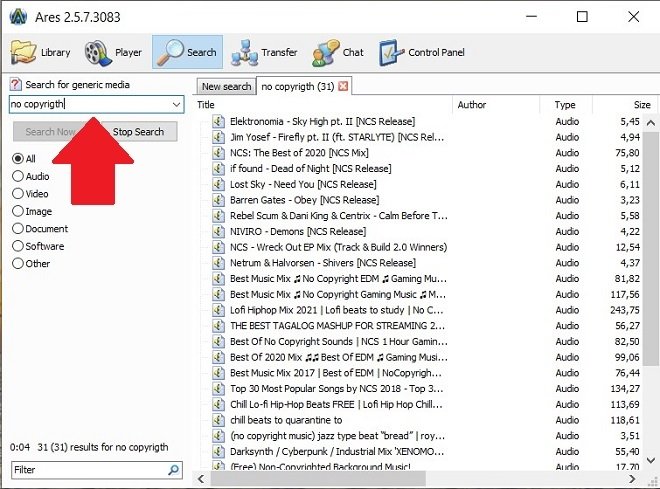This screenshot has width=660, height=489.
Task: Open the Transfer section
Action: pos(264,53)
